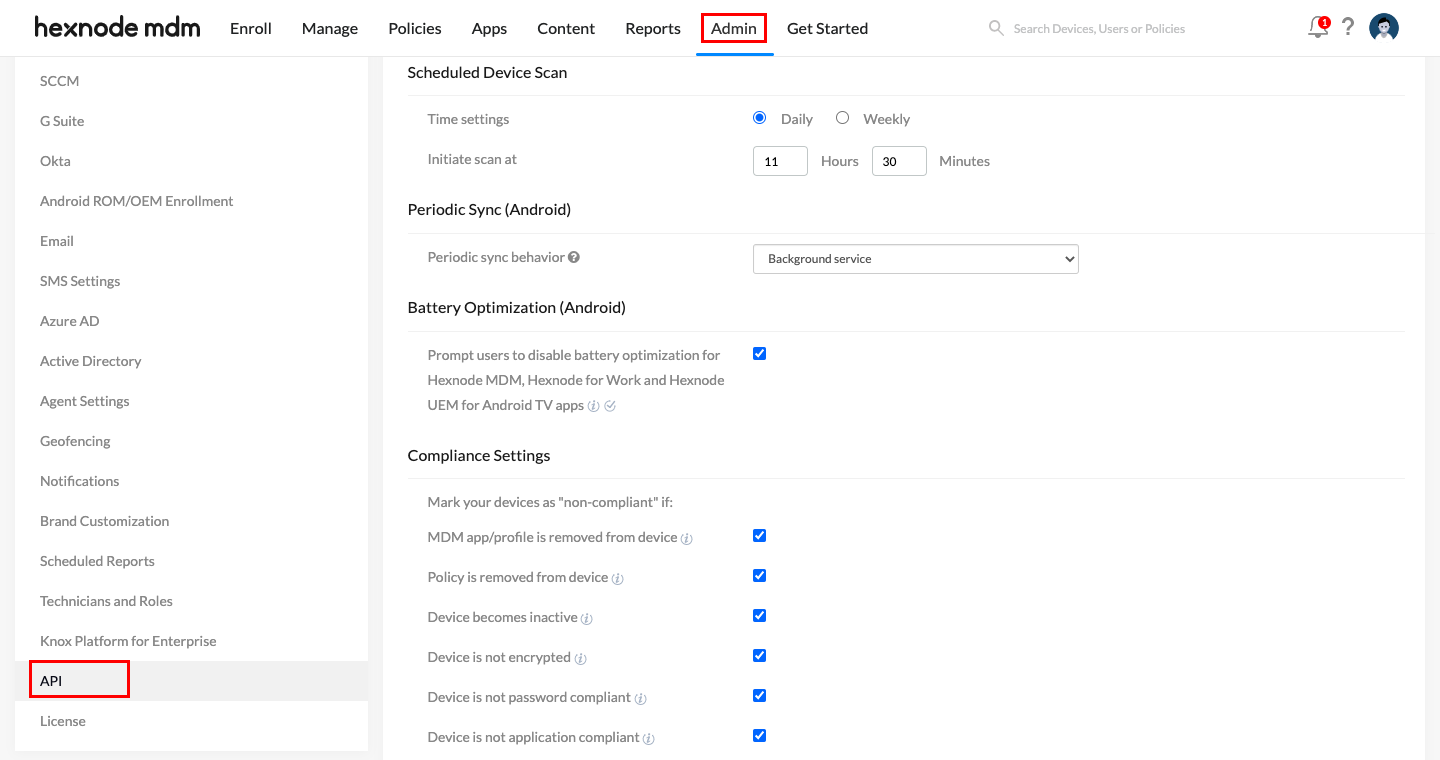Open License in the sidebar

[62, 721]
